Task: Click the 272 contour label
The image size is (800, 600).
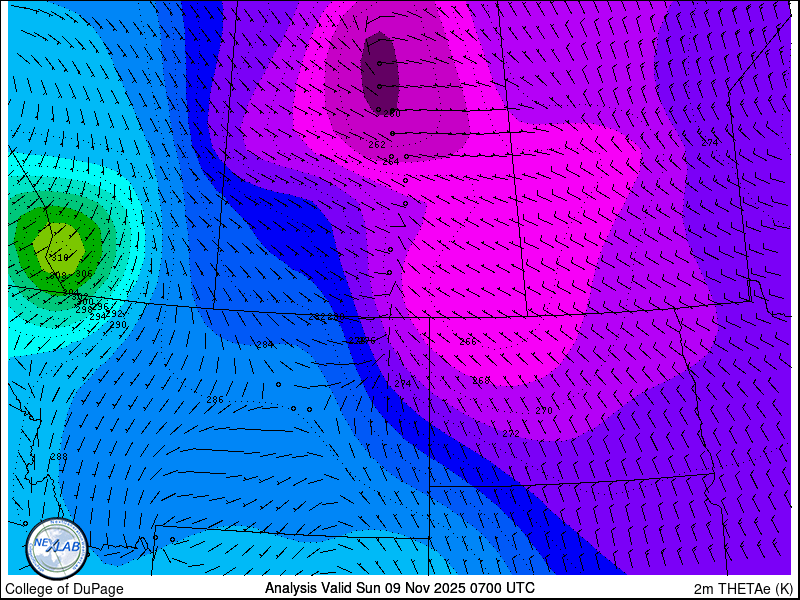Action: [x=511, y=434]
